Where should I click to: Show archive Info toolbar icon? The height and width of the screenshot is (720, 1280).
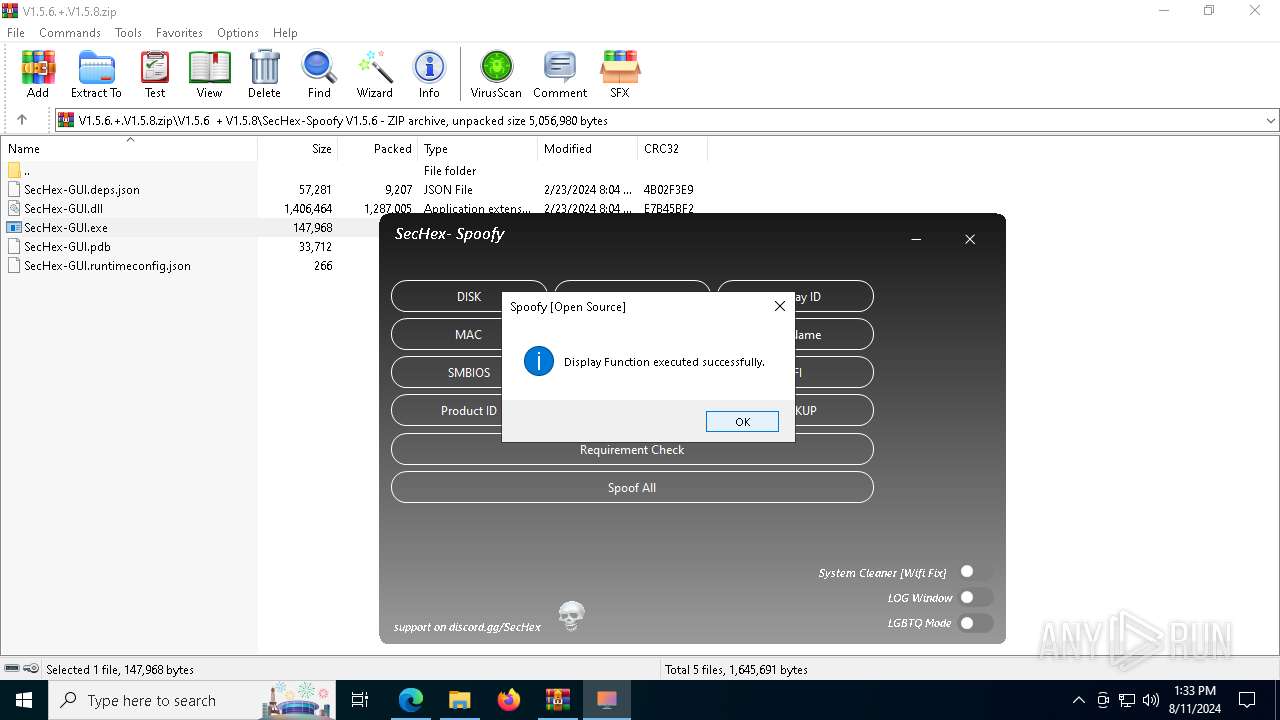[x=429, y=75]
